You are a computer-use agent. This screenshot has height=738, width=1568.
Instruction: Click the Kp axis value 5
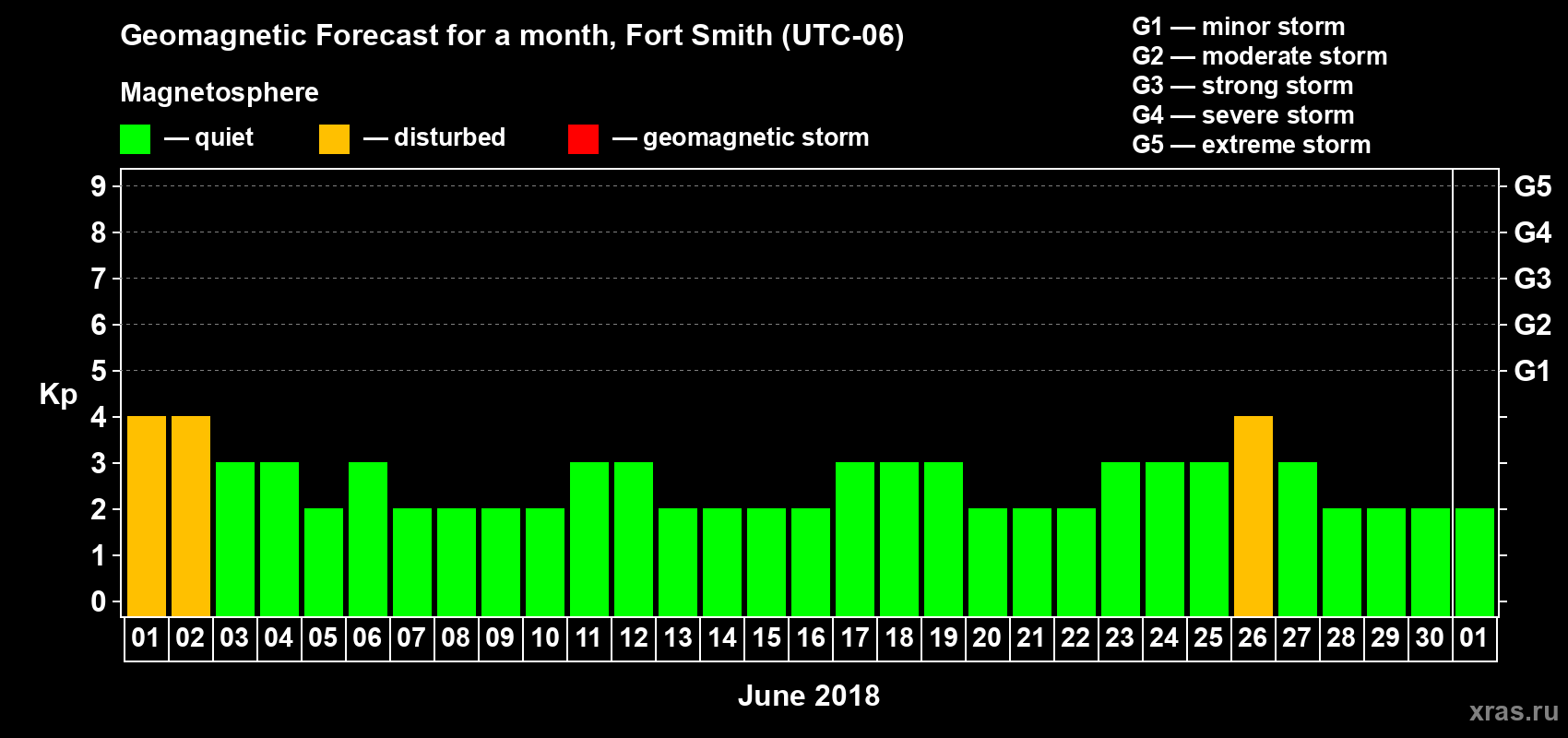[x=99, y=371]
